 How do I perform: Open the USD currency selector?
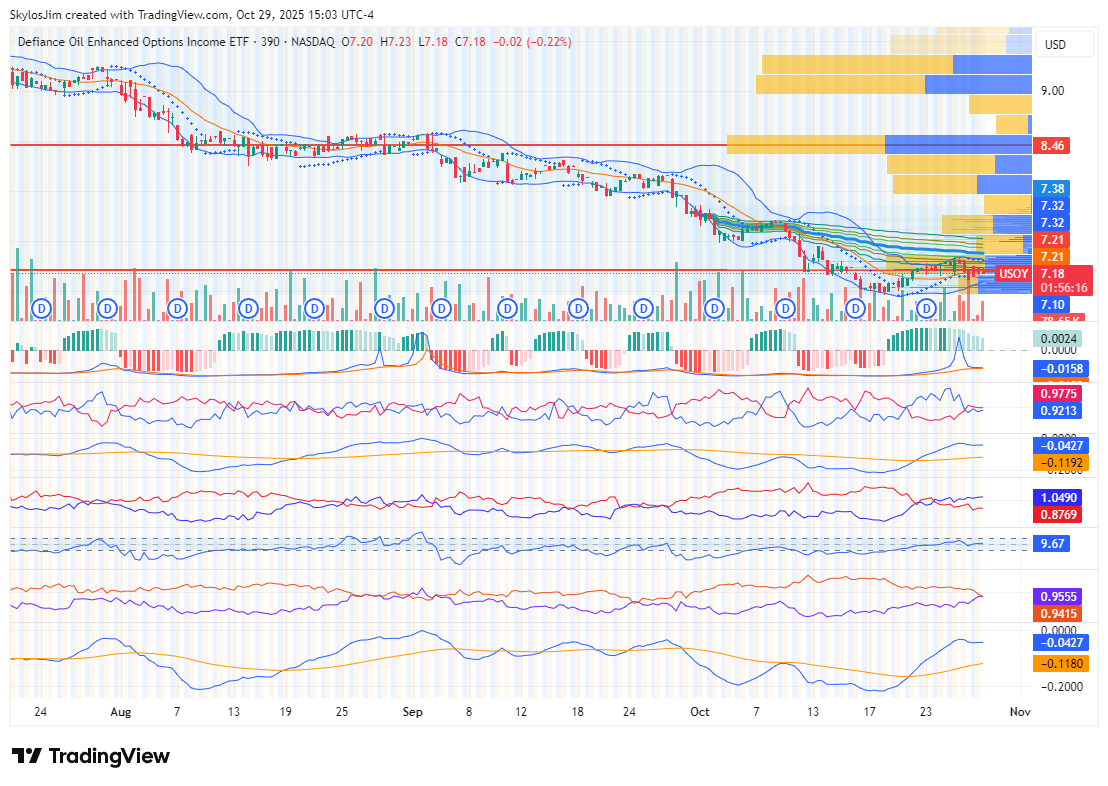coord(1055,45)
